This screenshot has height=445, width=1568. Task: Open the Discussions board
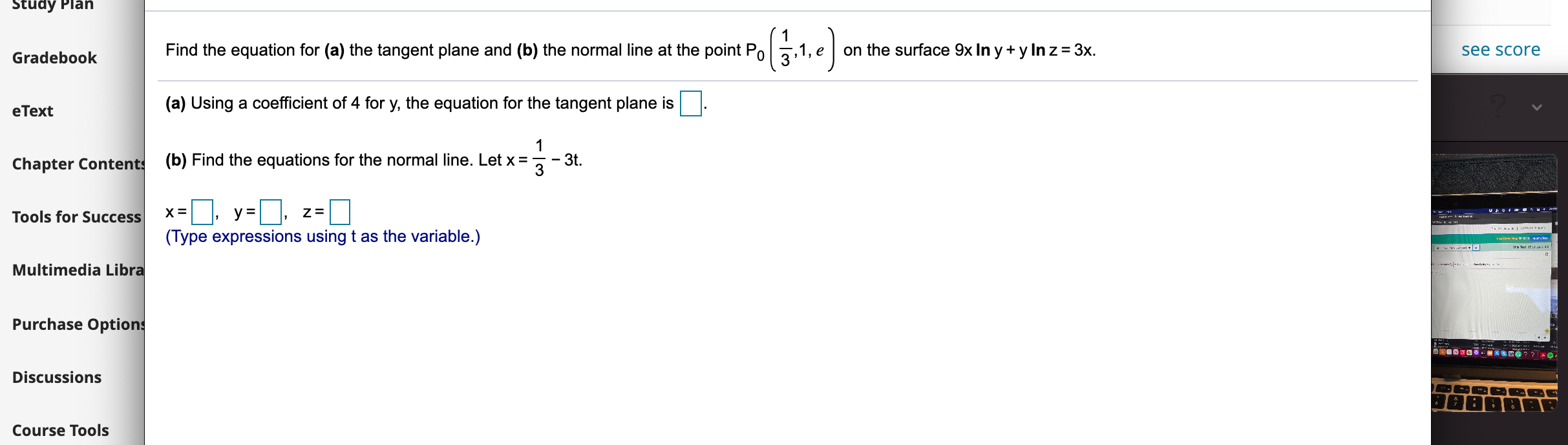tap(56, 377)
